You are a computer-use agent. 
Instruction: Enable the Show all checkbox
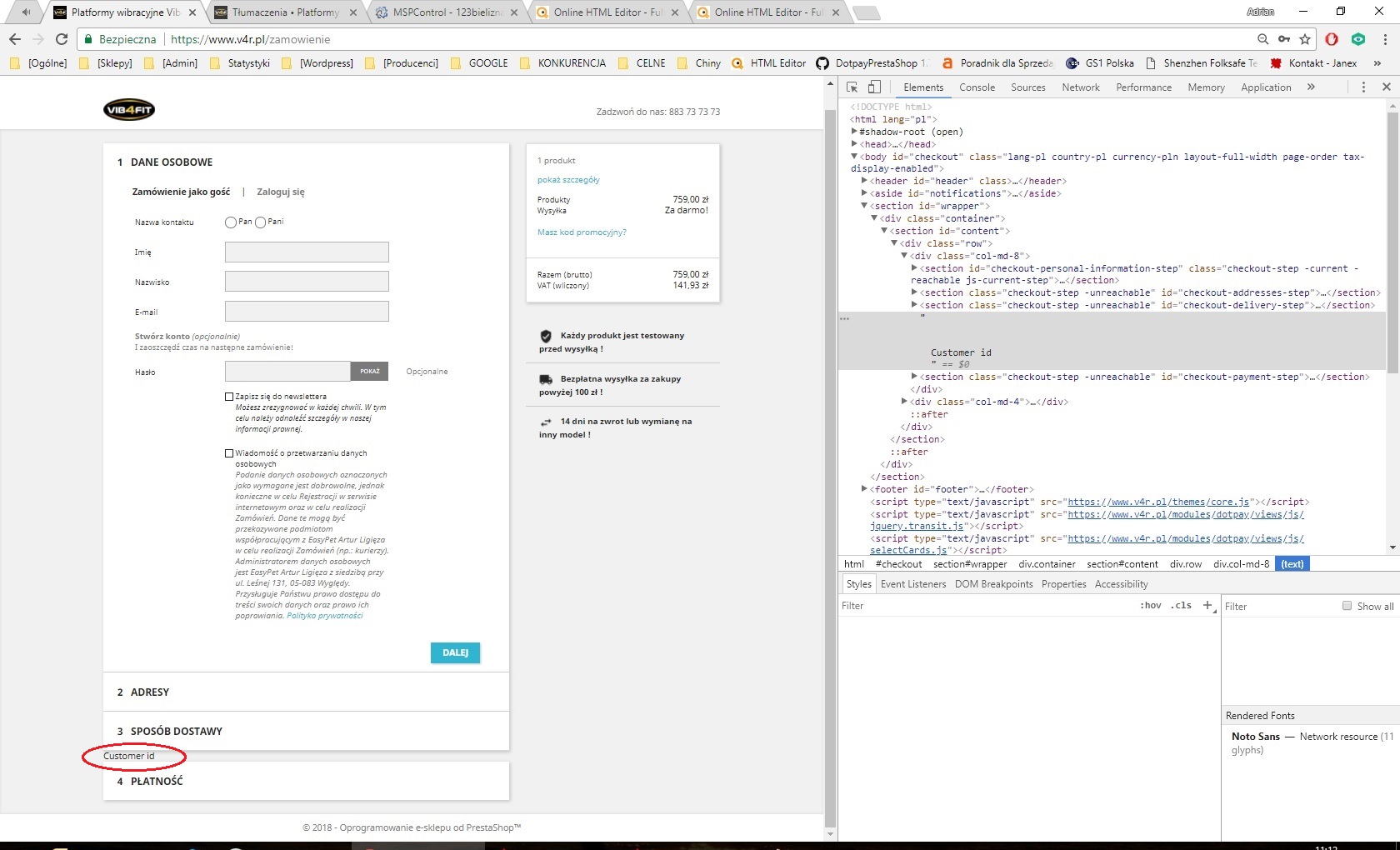(x=1347, y=606)
